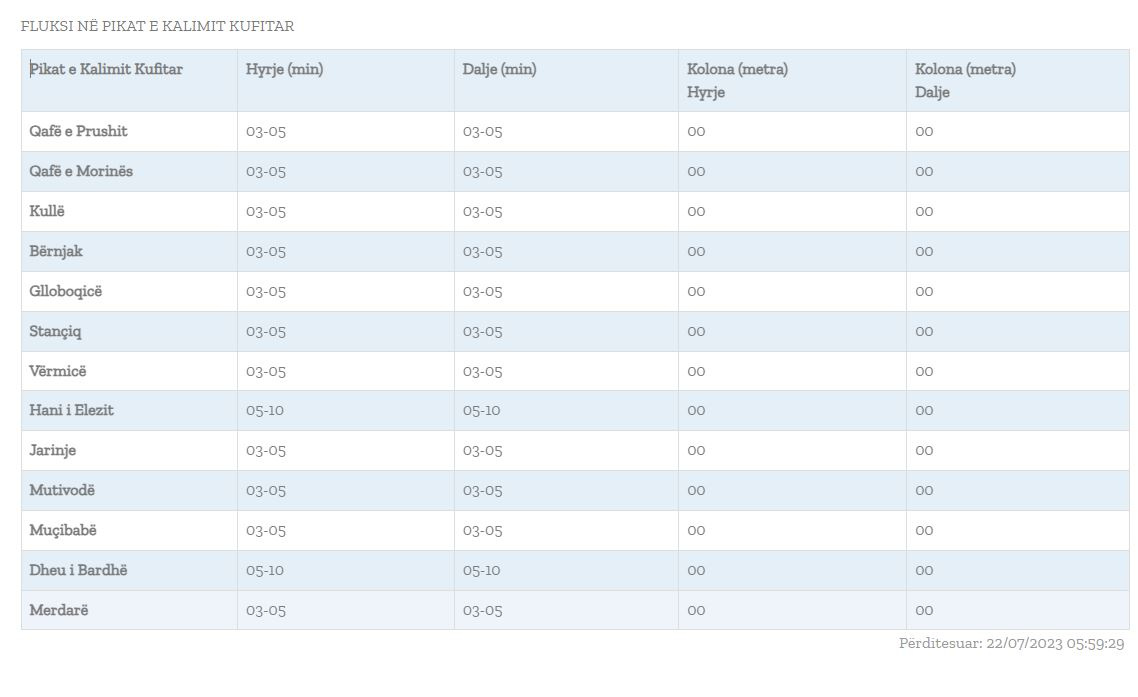The height and width of the screenshot is (697, 1138).
Task: Click the Kullë row name
Action: click(47, 211)
